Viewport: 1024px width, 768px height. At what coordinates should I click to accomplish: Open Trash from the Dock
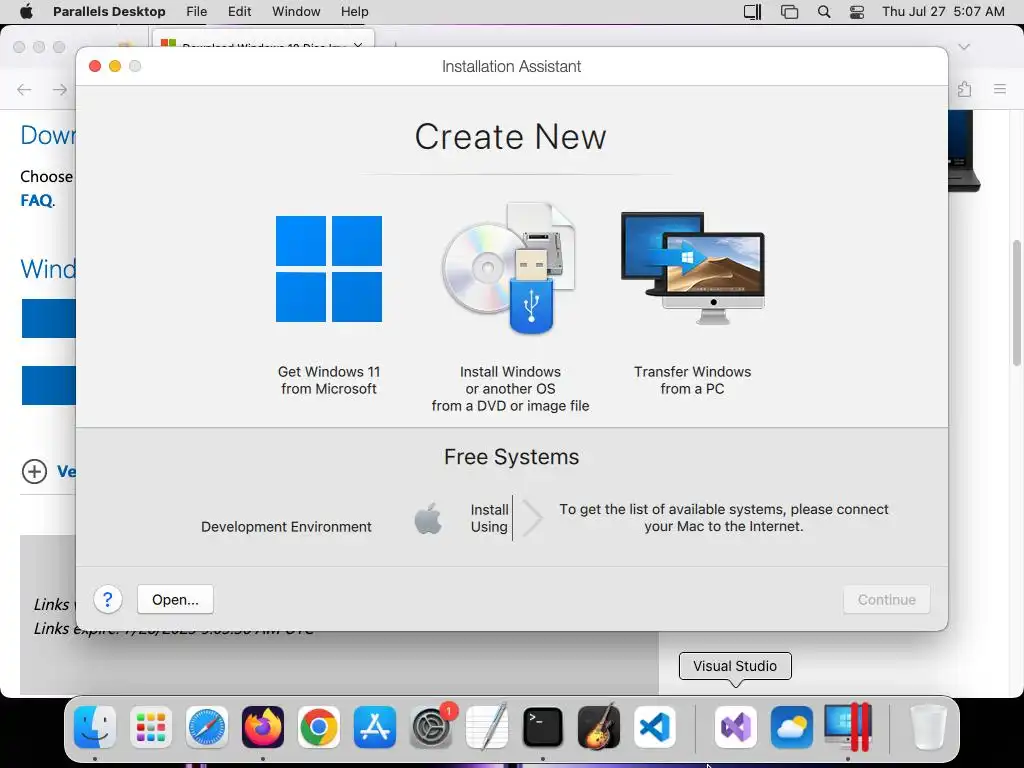click(x=928, y=727)
